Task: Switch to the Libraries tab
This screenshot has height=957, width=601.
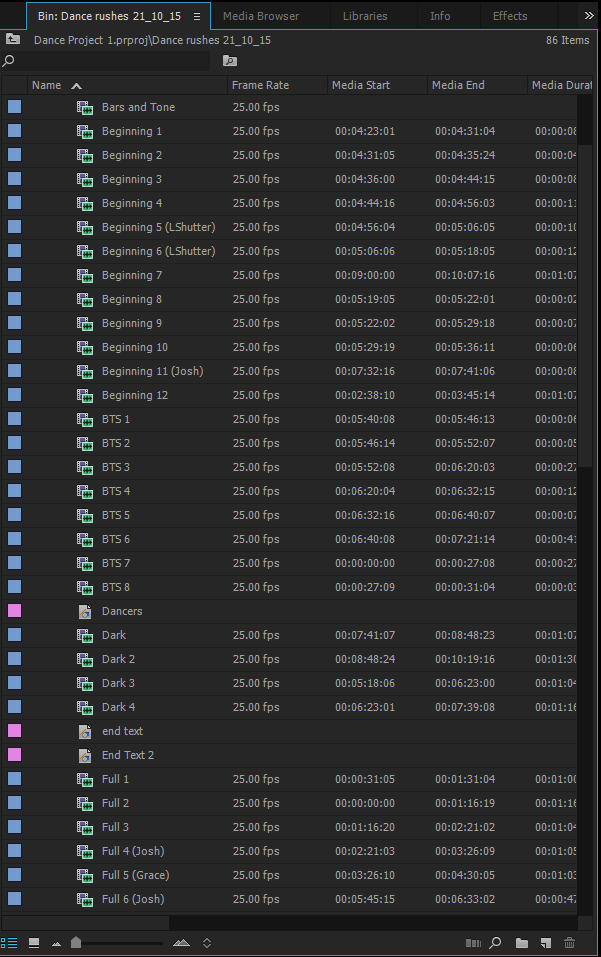Action: [365, 16]
